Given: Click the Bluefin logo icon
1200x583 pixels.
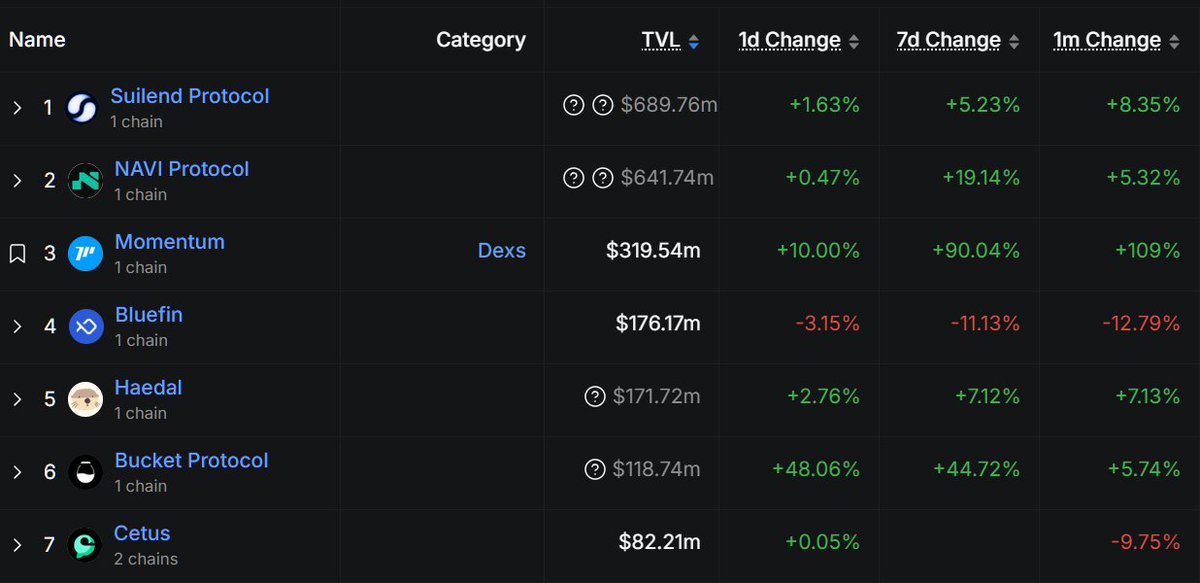Looking at the screenshot, I should (85, 327).
